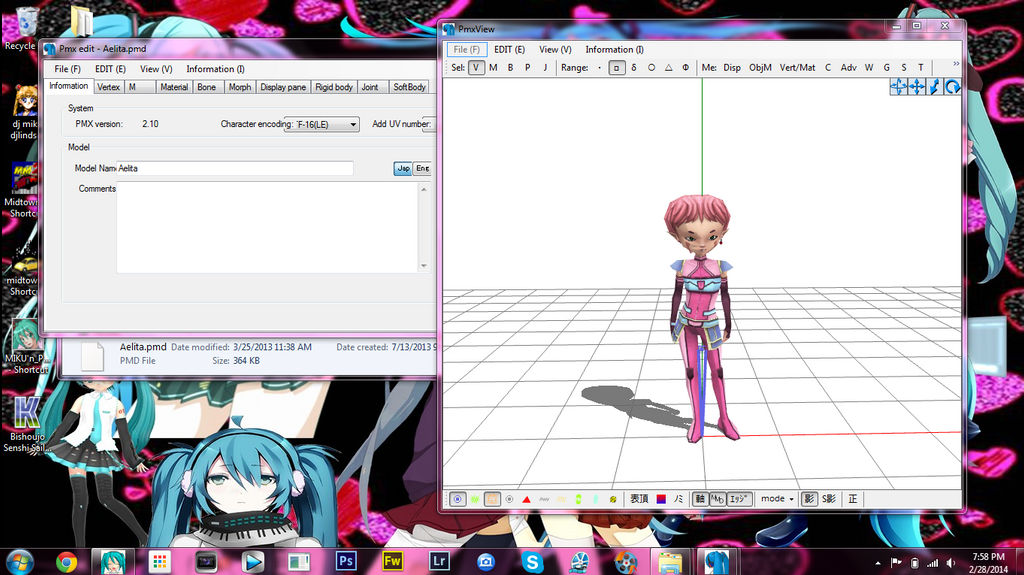Click the Model Name field containing Aelita
The width and height of the screenshot is (1024, 575).
pyautogui.click(x=234, y=168)
